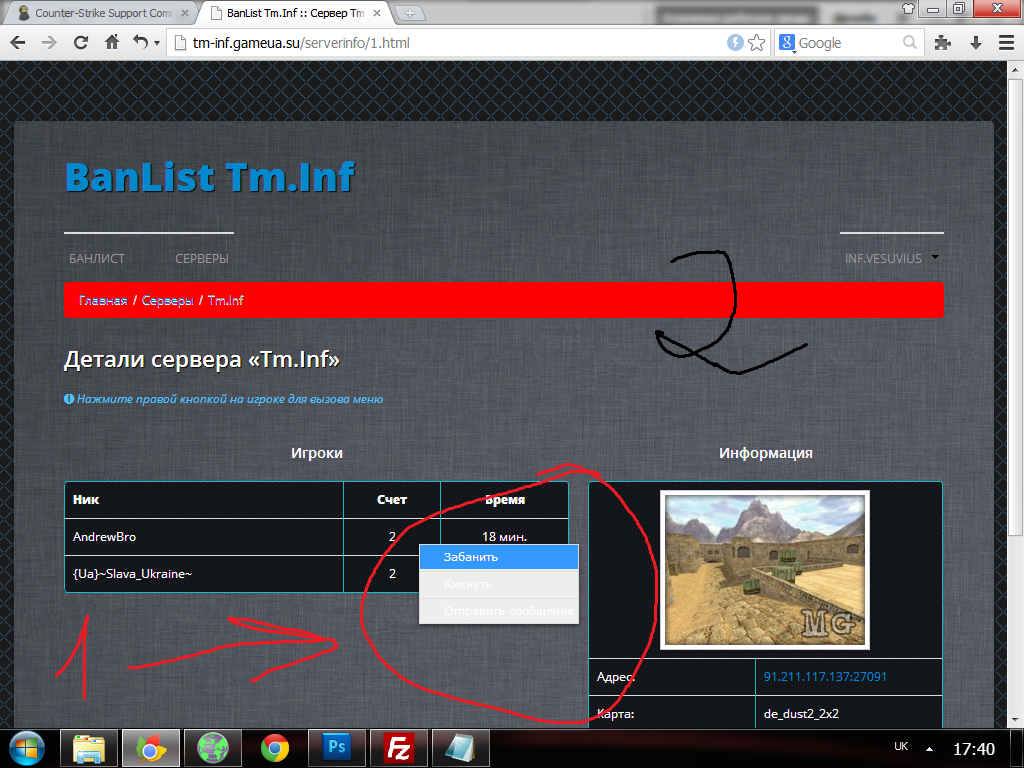Click the de_dust2_2x2 map name value
This screenshot has width=1024, height=768.
coord(801,714)
